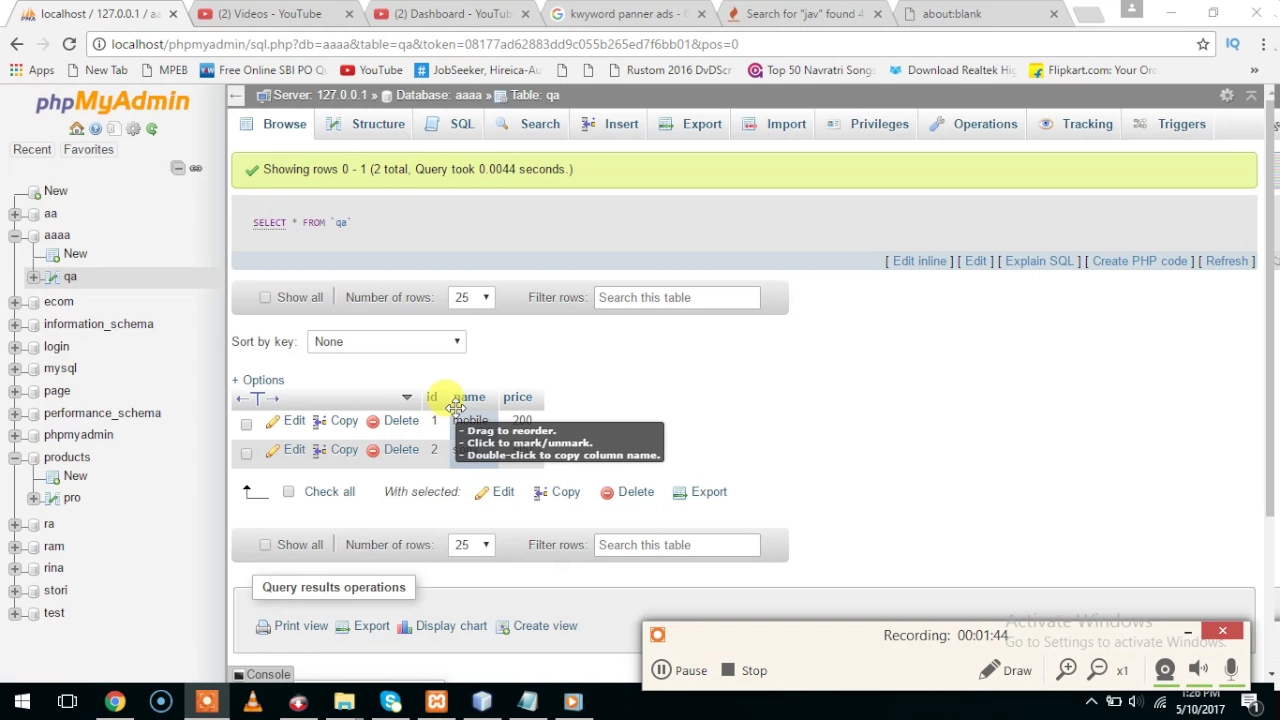Open Create view in query results operations
Screen dimensions: 1280x720
[x=537, y=626]
